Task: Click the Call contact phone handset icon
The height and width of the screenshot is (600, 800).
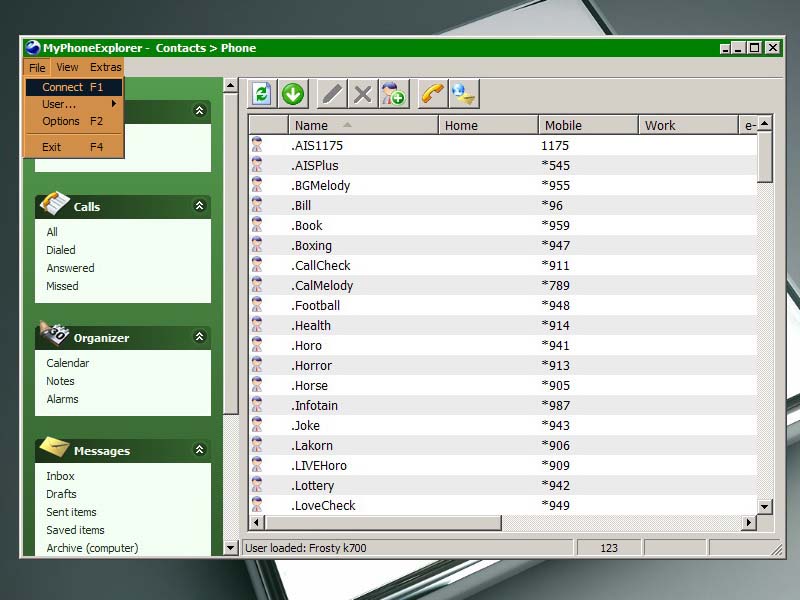Action: (x=433, y=94)
